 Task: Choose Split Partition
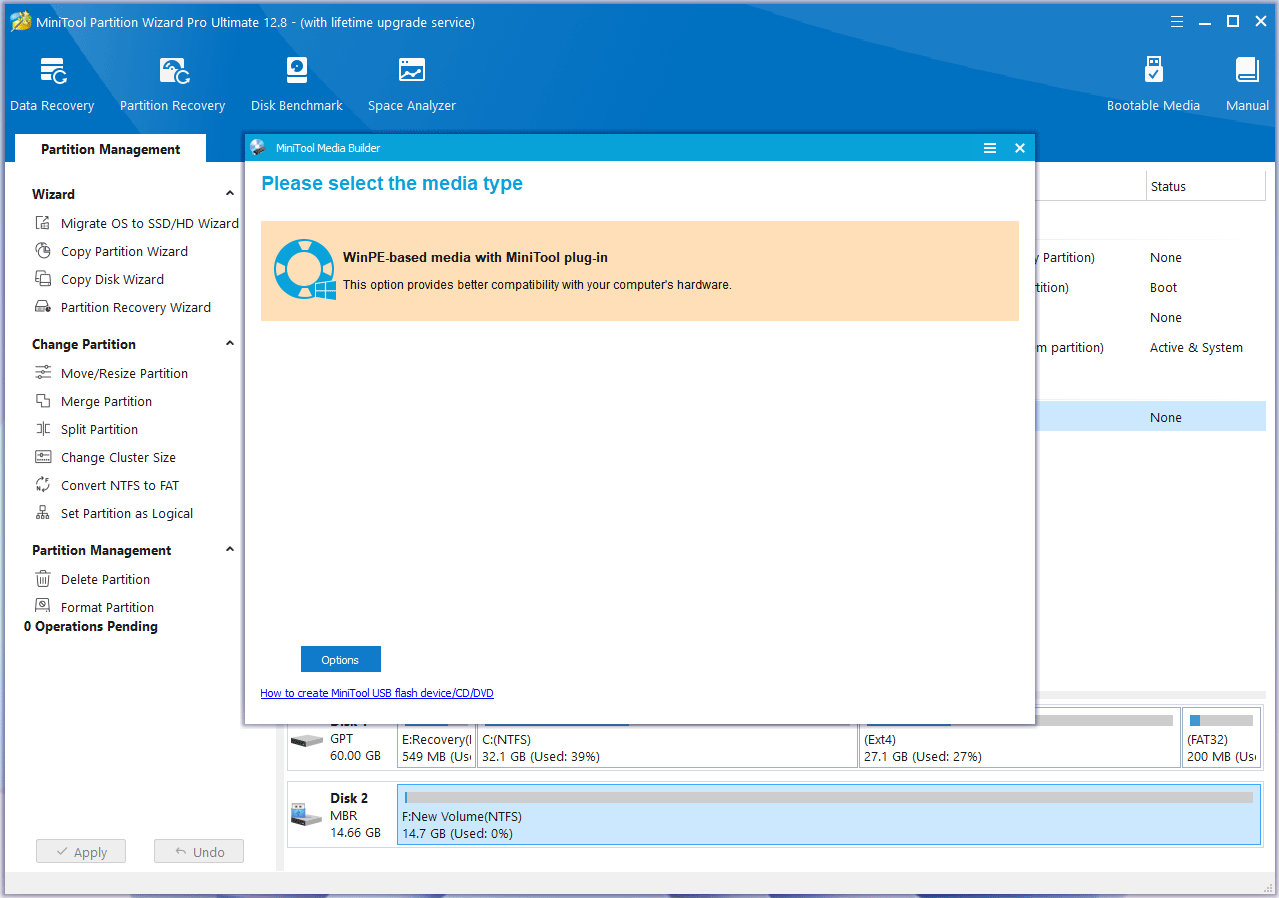click(x=86, y=429)
